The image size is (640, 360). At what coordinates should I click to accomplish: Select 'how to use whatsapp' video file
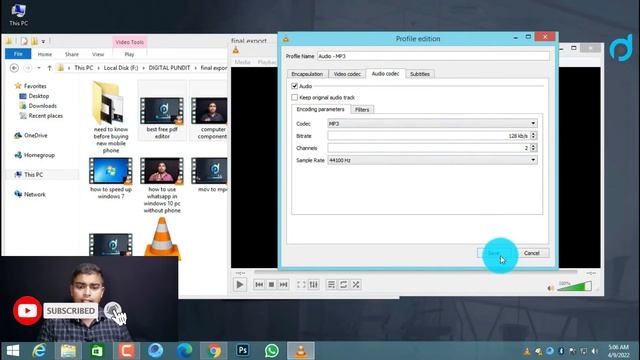[162, 185]
